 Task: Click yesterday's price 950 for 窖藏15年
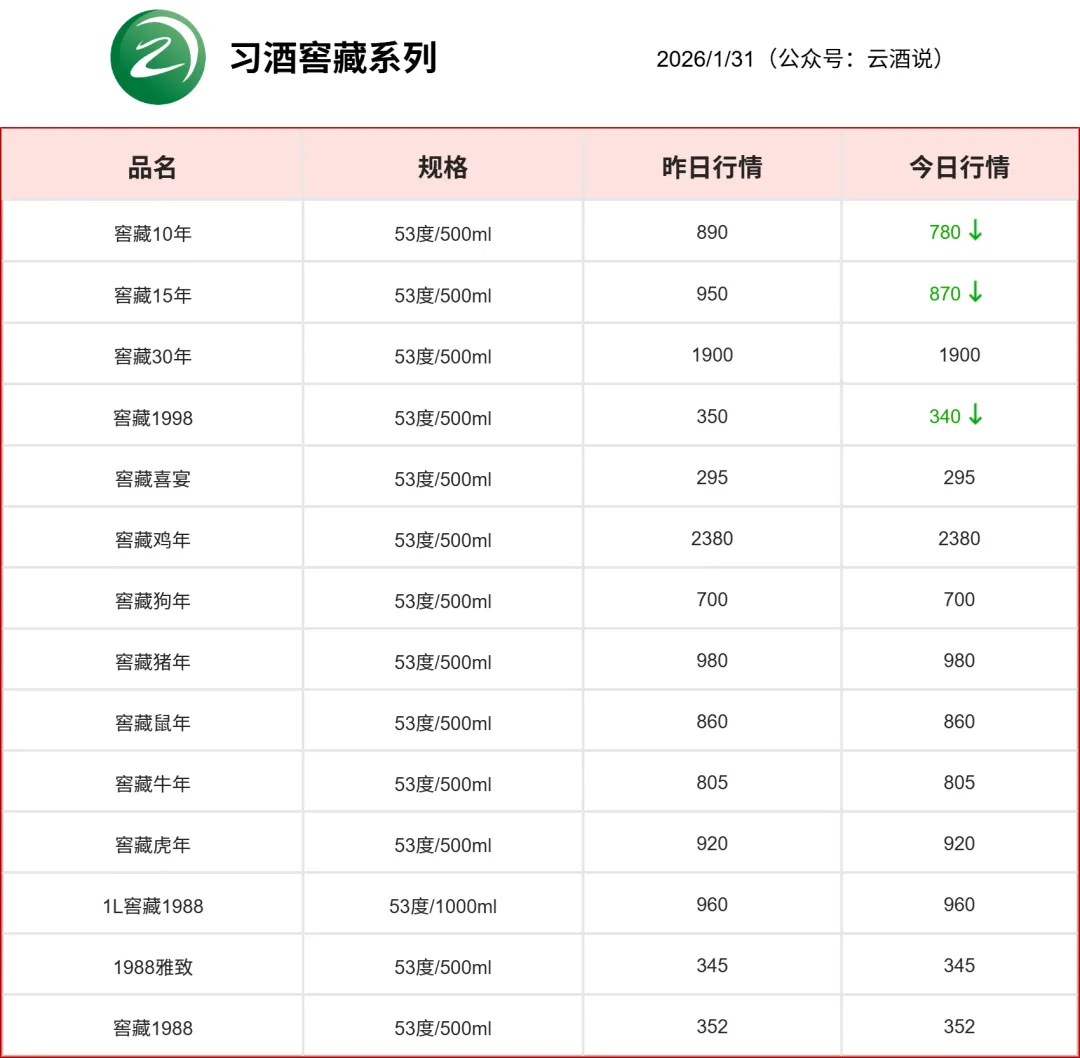[712, 293]
